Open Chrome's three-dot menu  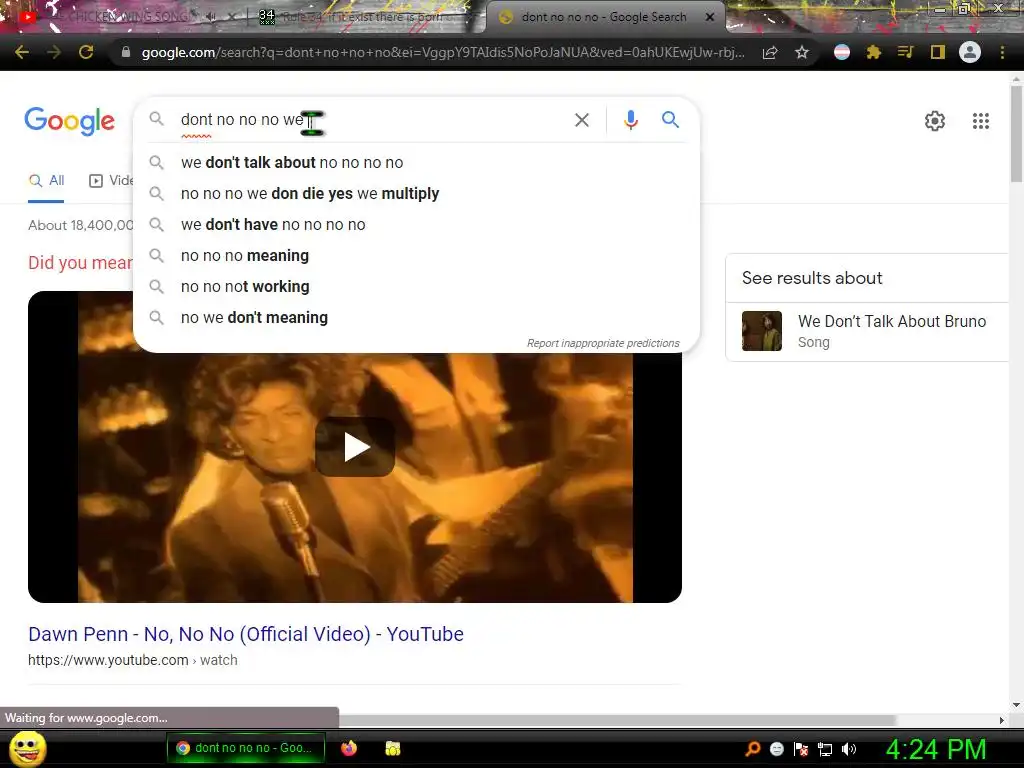pyautogui.click(x=1002, y=52)
